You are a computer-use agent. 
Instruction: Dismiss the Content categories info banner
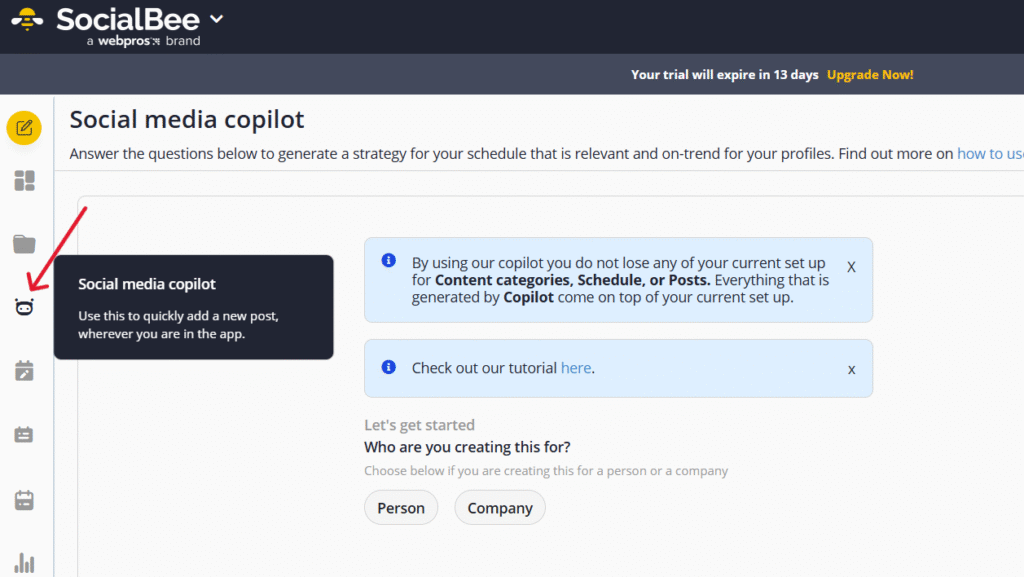click(851, 268)
